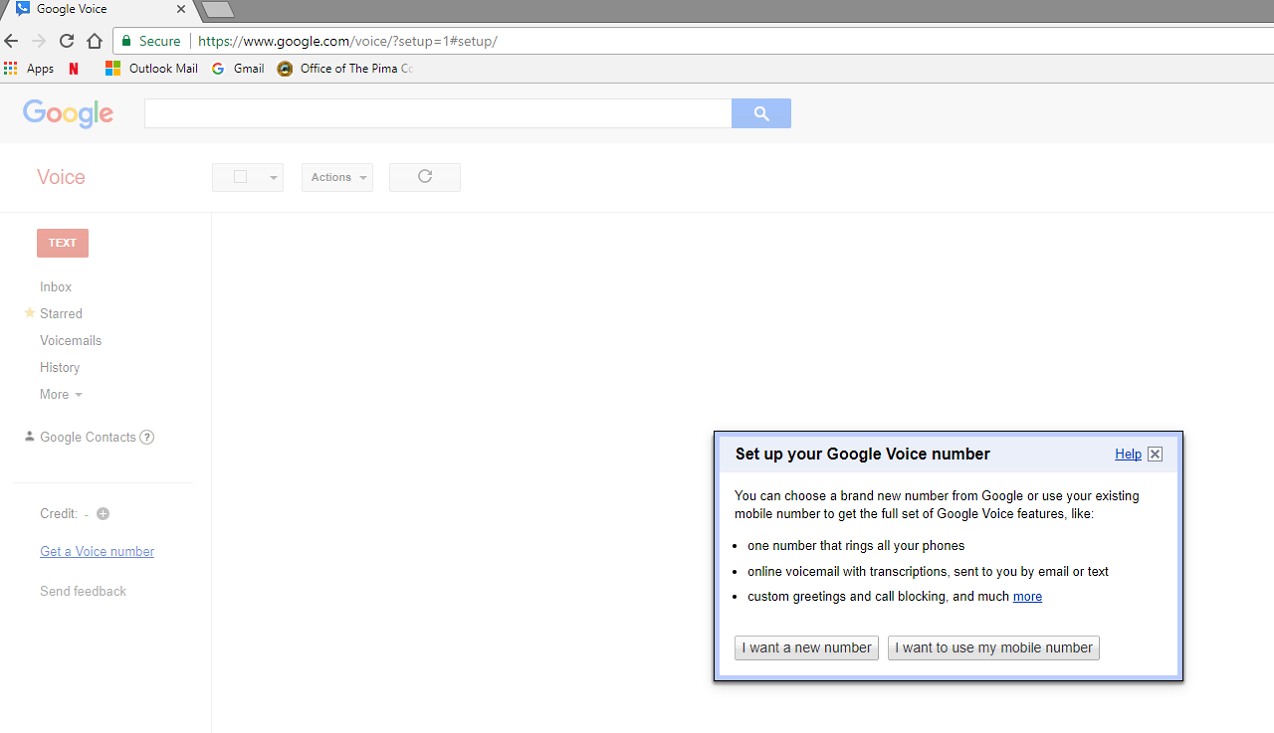
Task: Switch to the TEXT tab
Action: coord(62,242)
